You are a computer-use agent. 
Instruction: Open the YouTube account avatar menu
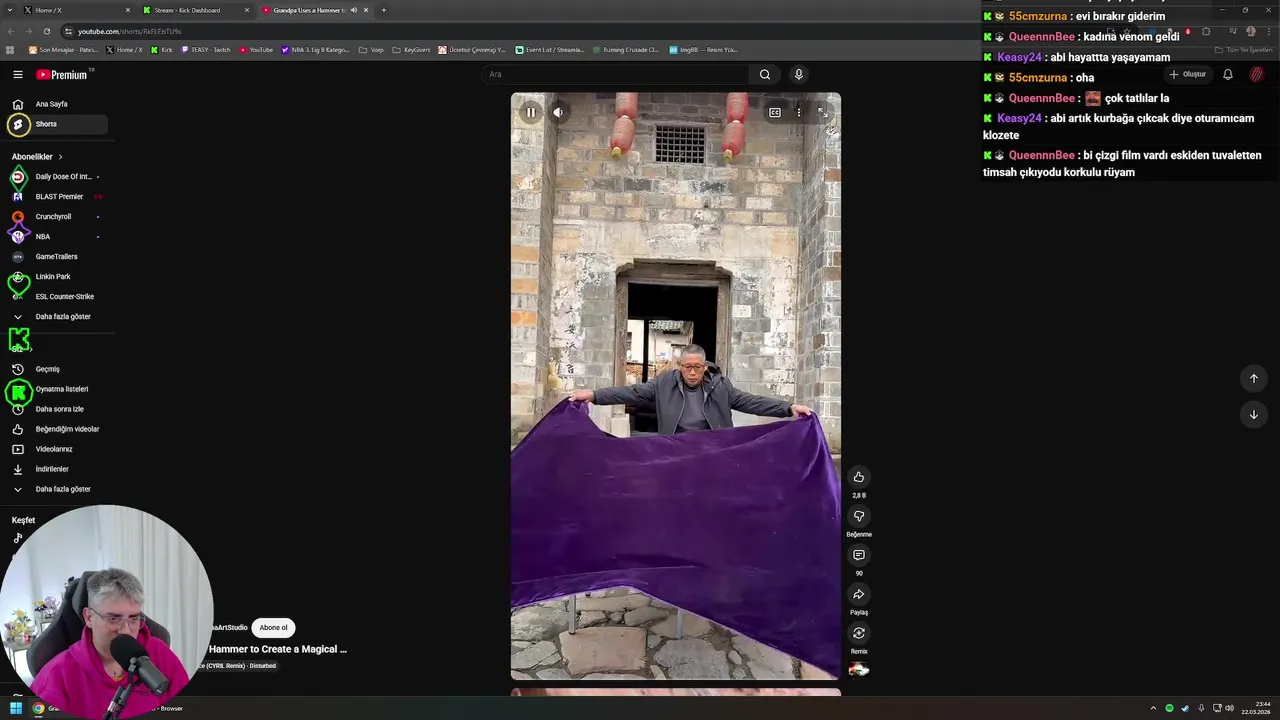pos(1257,74)
